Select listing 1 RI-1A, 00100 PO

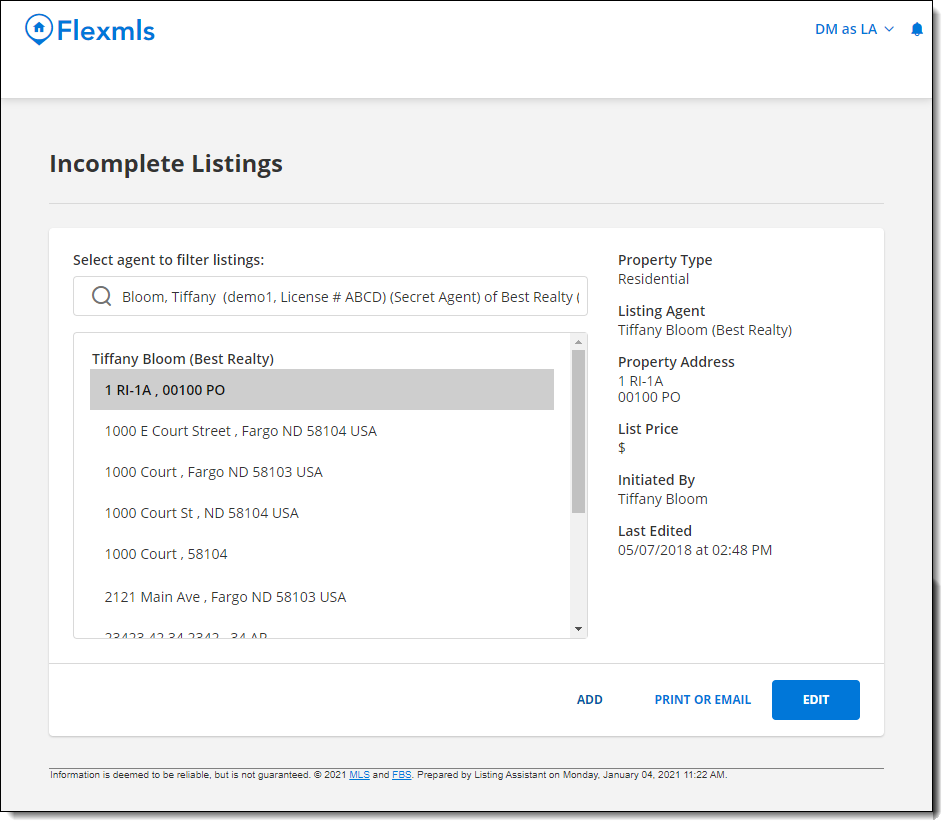point(322,390)
